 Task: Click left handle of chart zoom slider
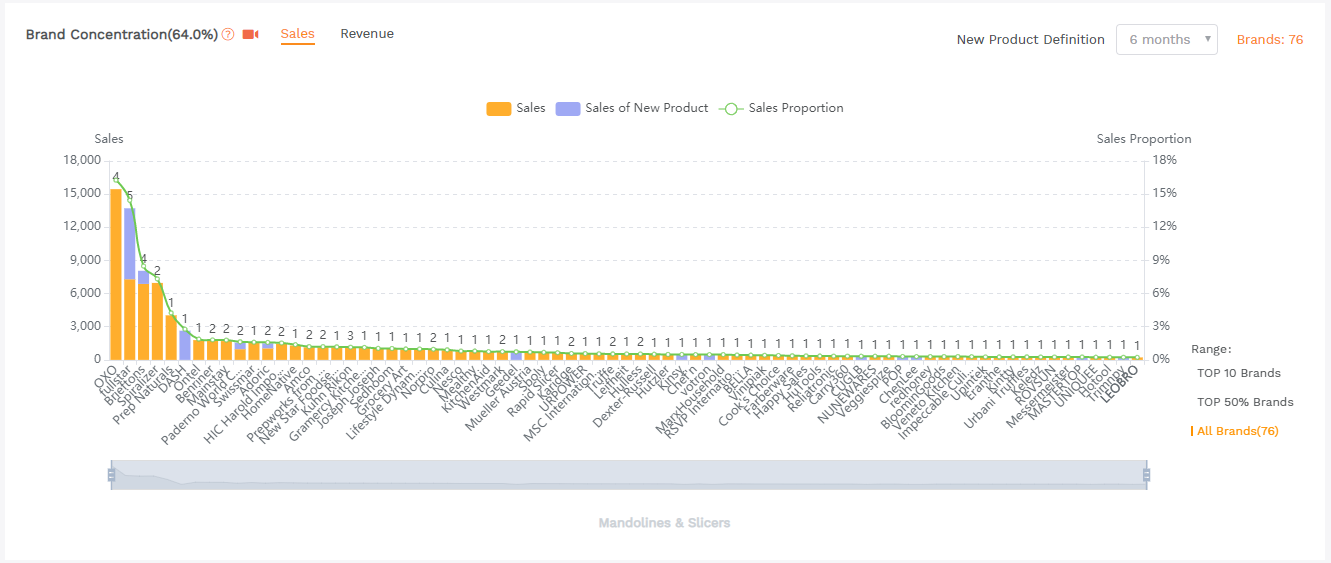coord(112,475)
